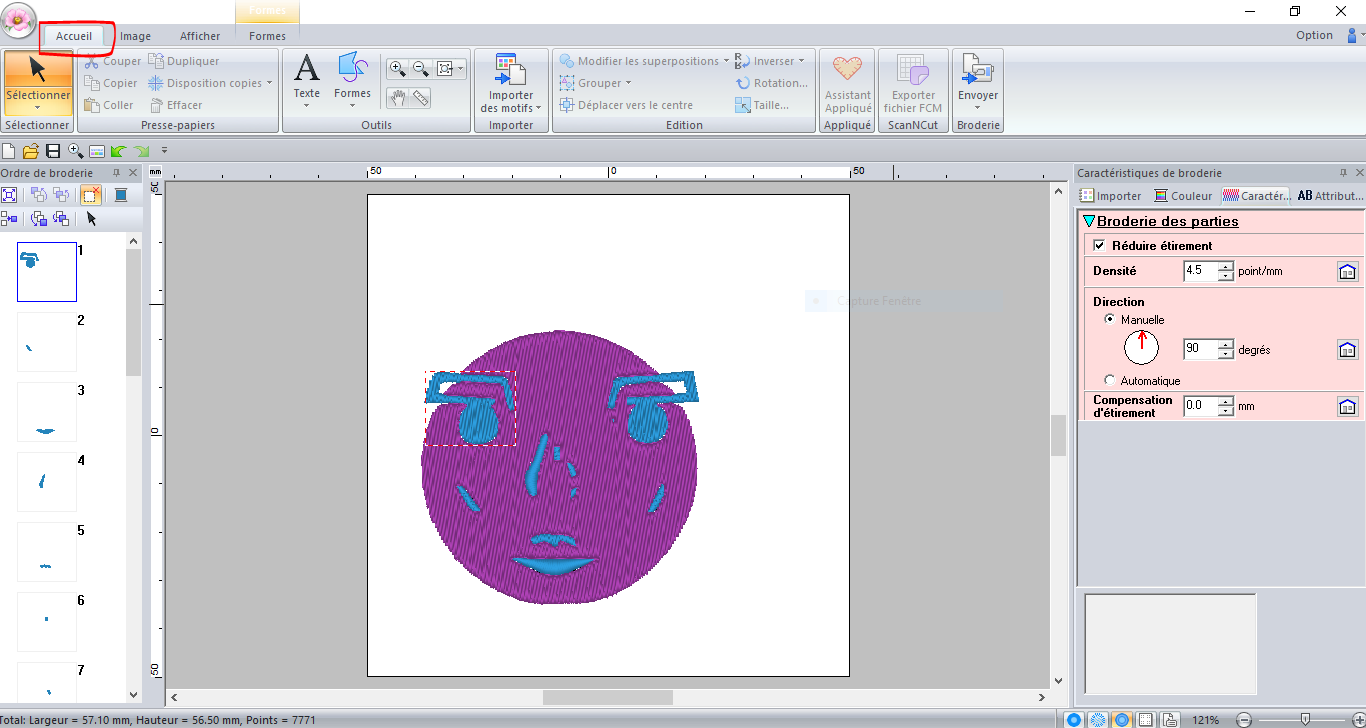
Task: Click the save disk icon
Action: 53,151
